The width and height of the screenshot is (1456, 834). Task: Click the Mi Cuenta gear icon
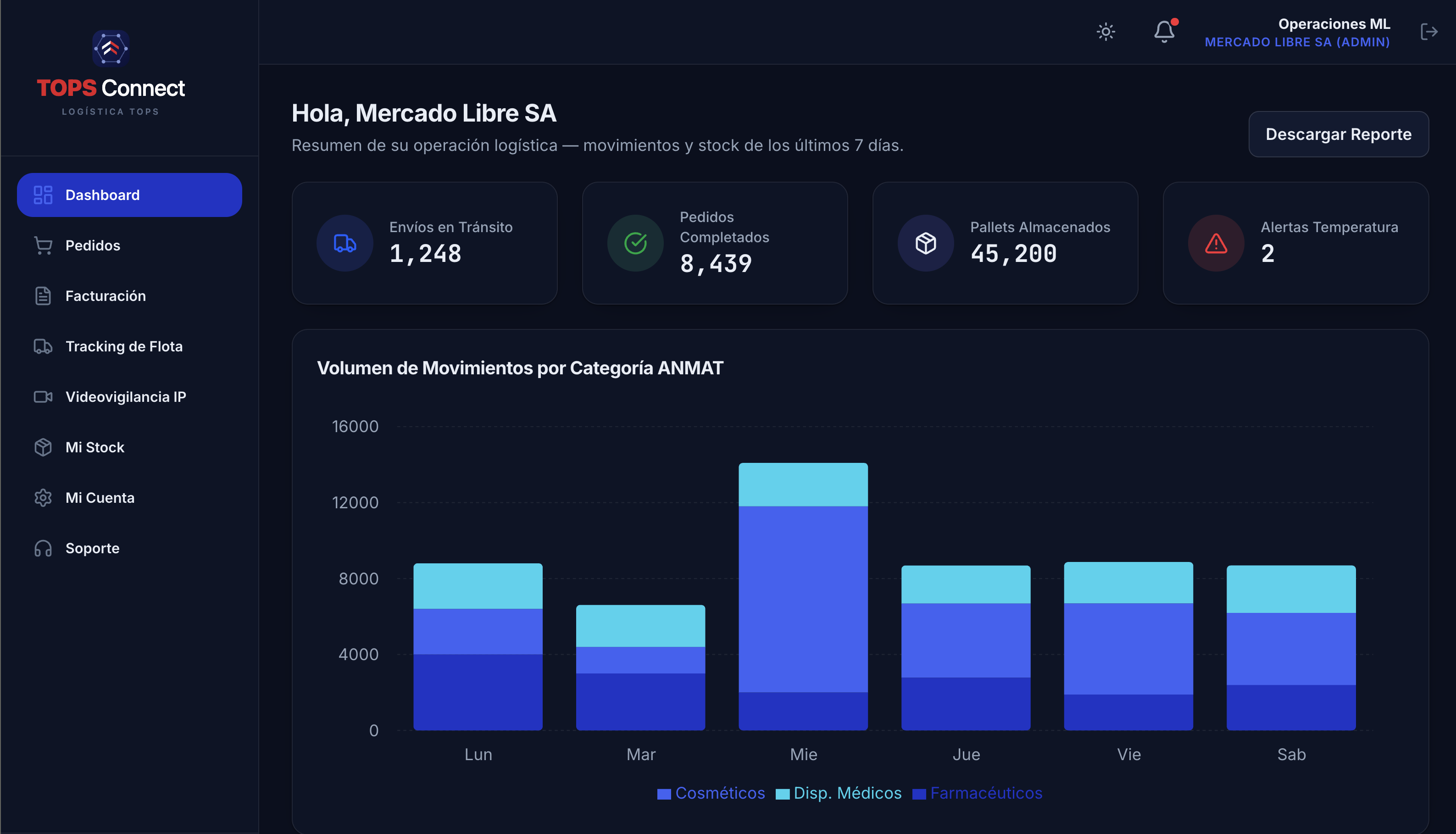(43, 497)
